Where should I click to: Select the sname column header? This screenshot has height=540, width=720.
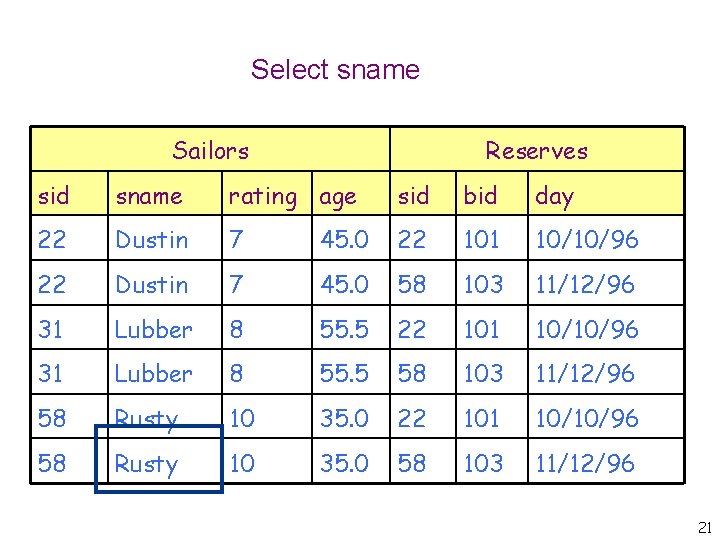149,196
